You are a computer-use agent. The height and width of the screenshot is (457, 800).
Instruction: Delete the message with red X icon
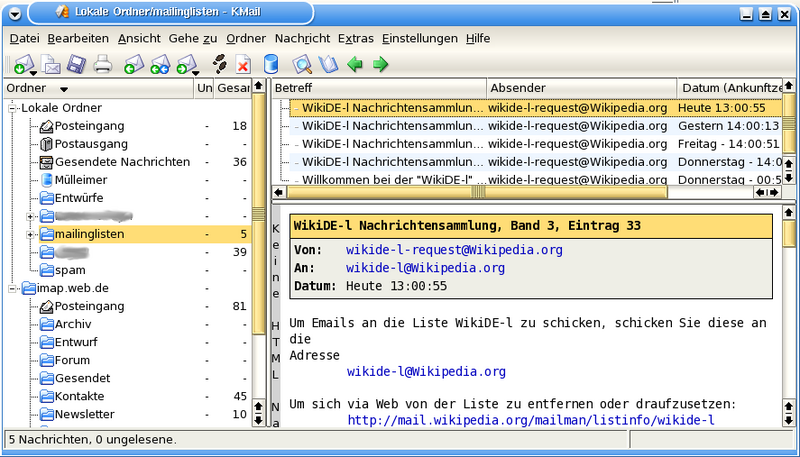pyautogui.click(x=243, y=65)
